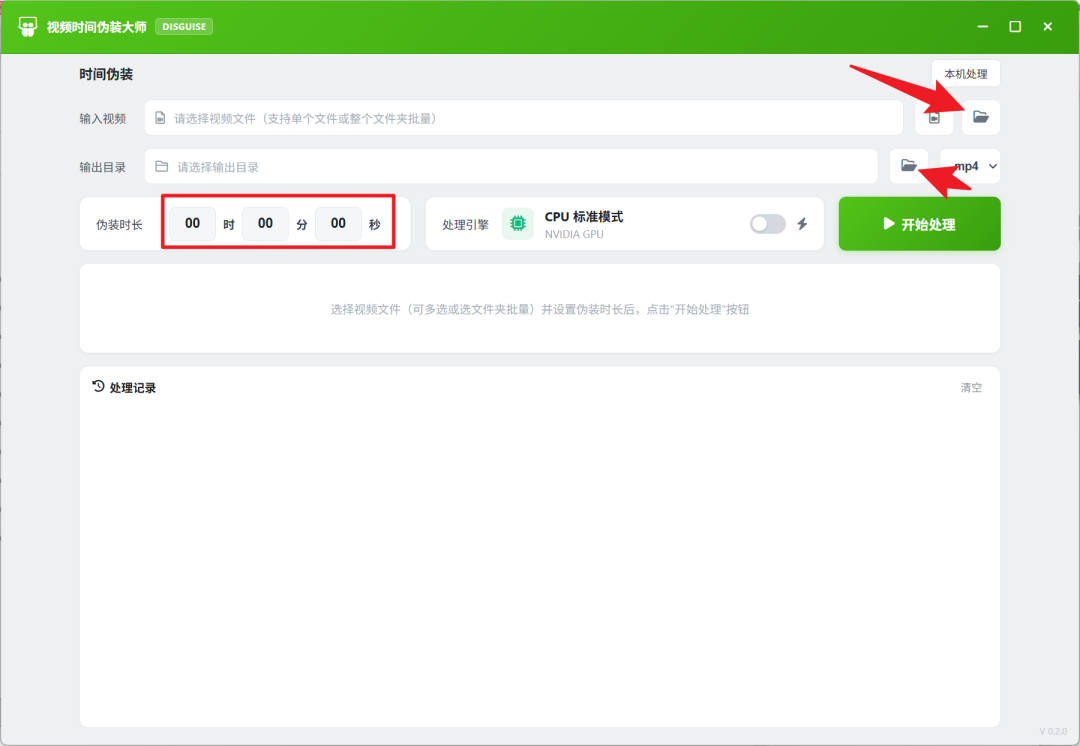Click the 输入视频 path input field

point(523,118)
